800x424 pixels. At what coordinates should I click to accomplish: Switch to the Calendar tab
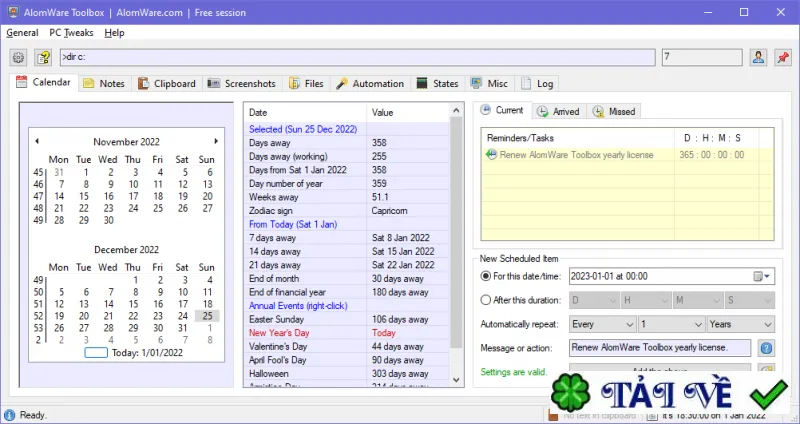click(44, 83)
